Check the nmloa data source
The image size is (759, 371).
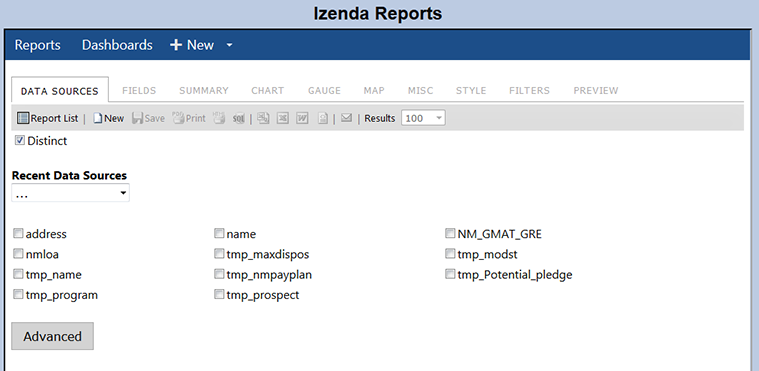[x=18, y=254]
